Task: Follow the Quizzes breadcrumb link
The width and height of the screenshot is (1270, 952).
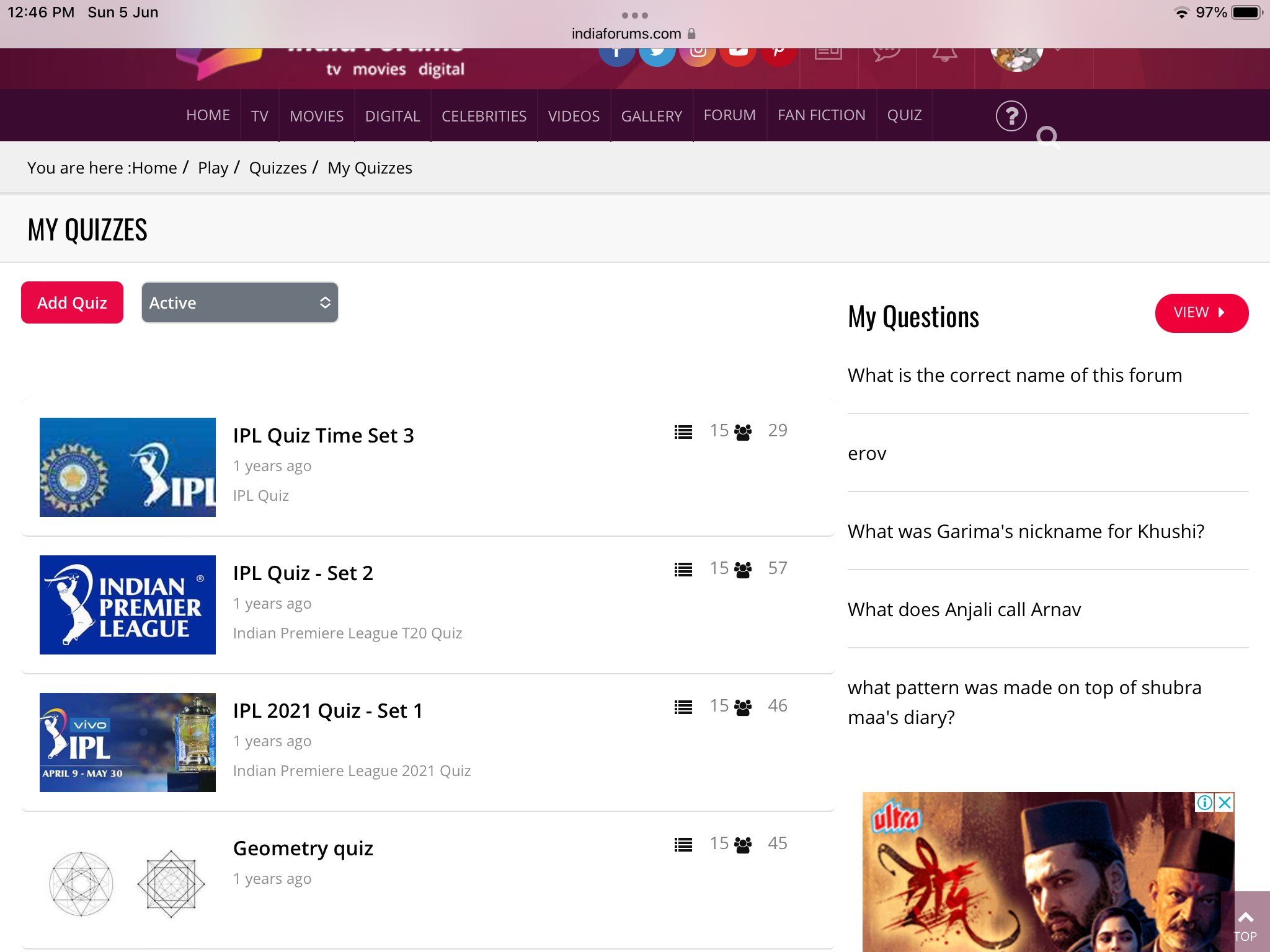Action: (x=278, y=168)
